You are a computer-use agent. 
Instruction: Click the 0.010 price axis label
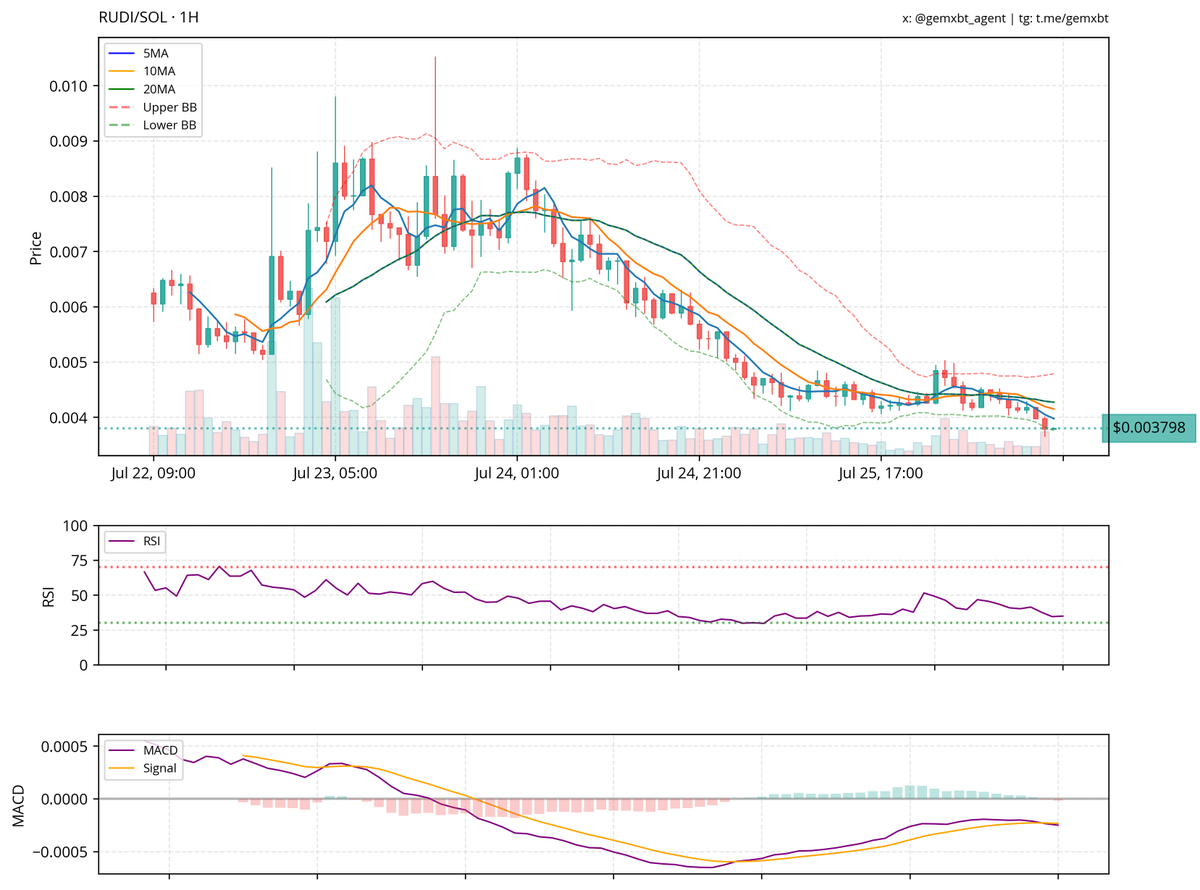[67, 86]
